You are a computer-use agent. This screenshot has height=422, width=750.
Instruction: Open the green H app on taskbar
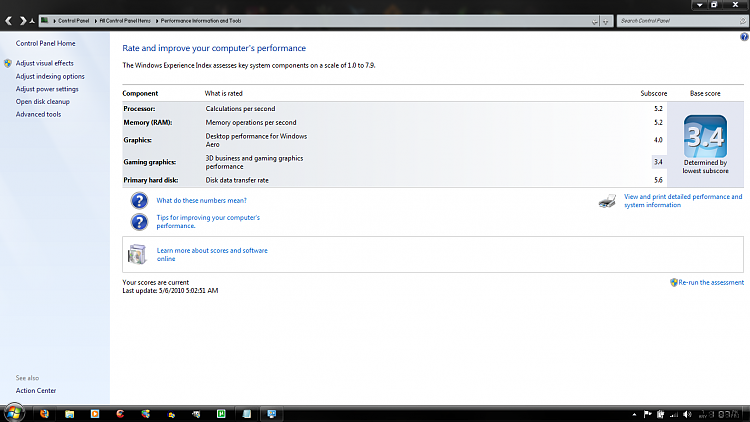221,414
